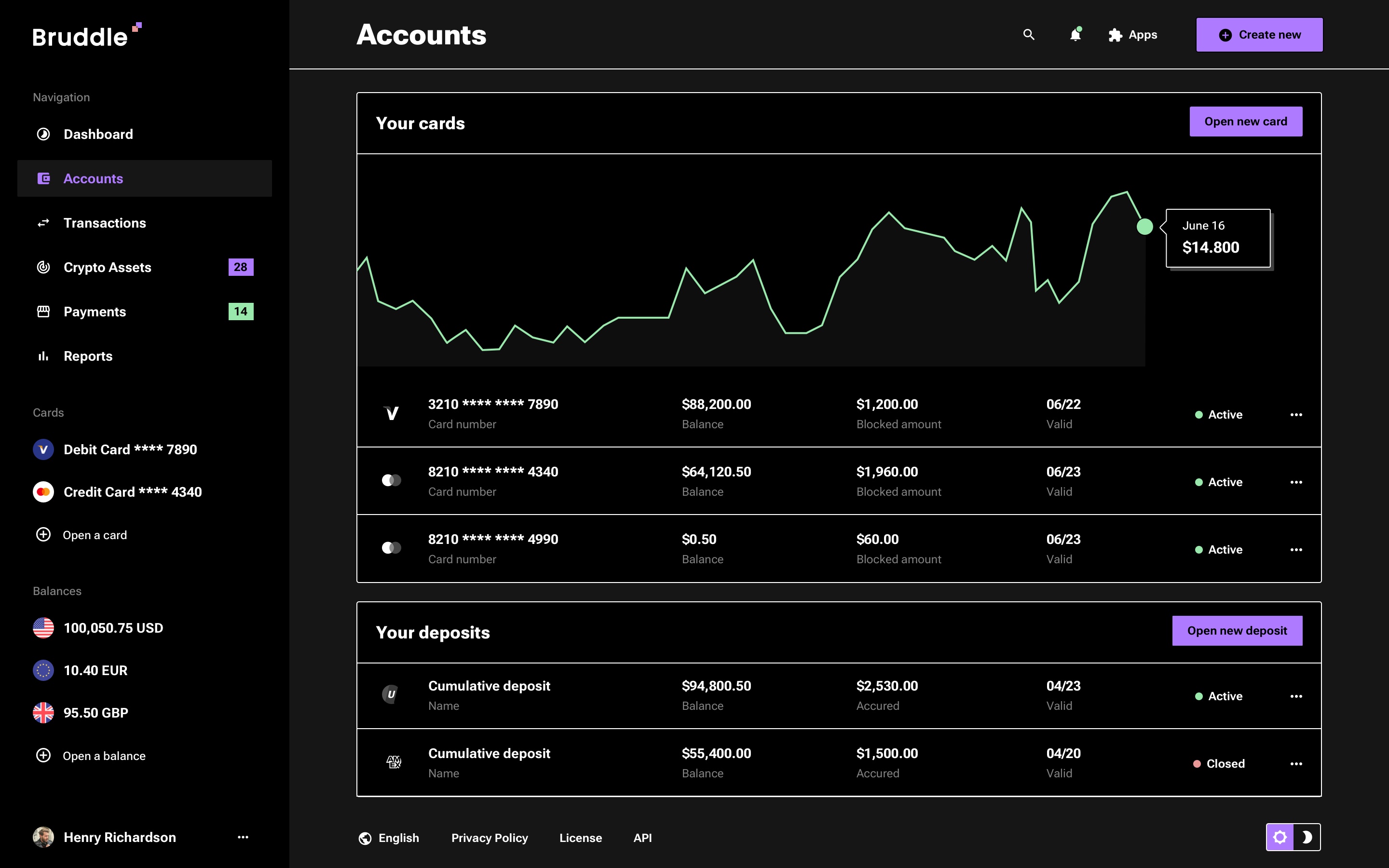
Task: Click the search magnifier icon
Action: point(1029,34)
